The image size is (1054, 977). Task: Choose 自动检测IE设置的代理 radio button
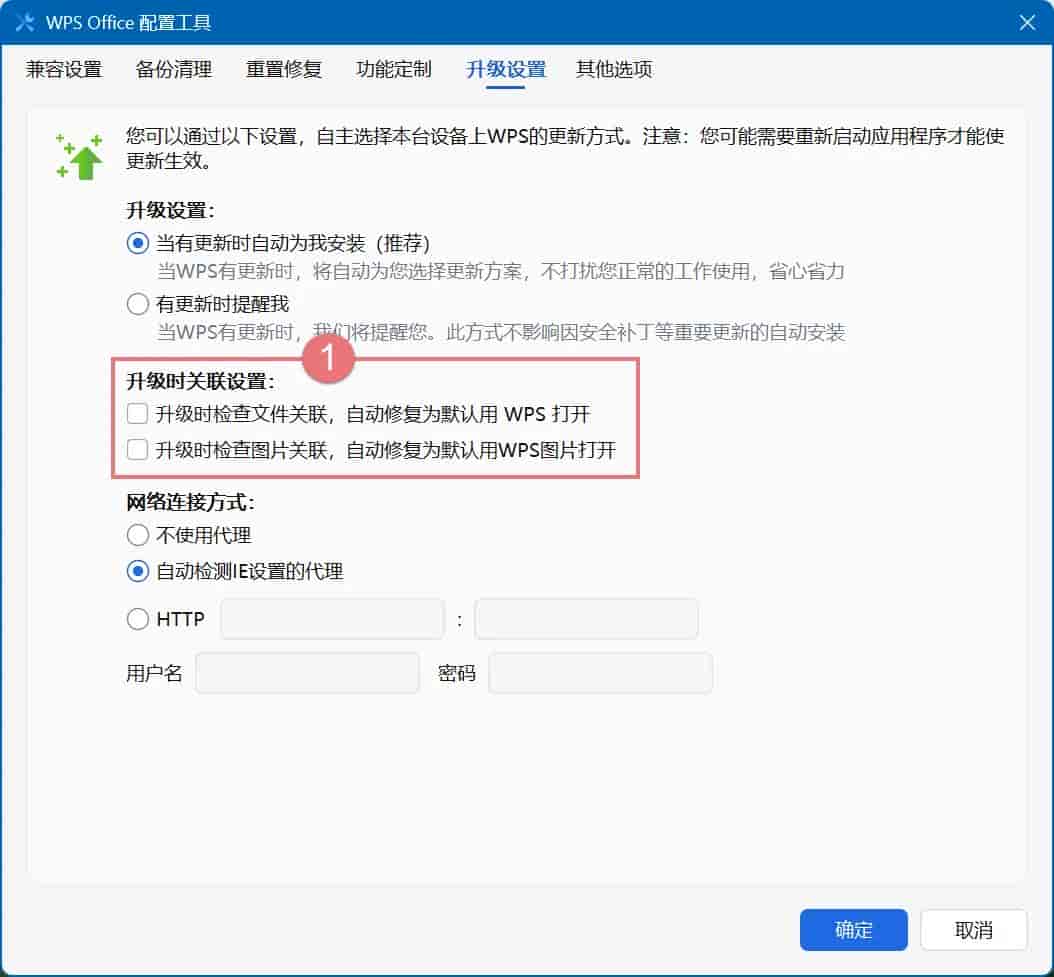[138, 572]
